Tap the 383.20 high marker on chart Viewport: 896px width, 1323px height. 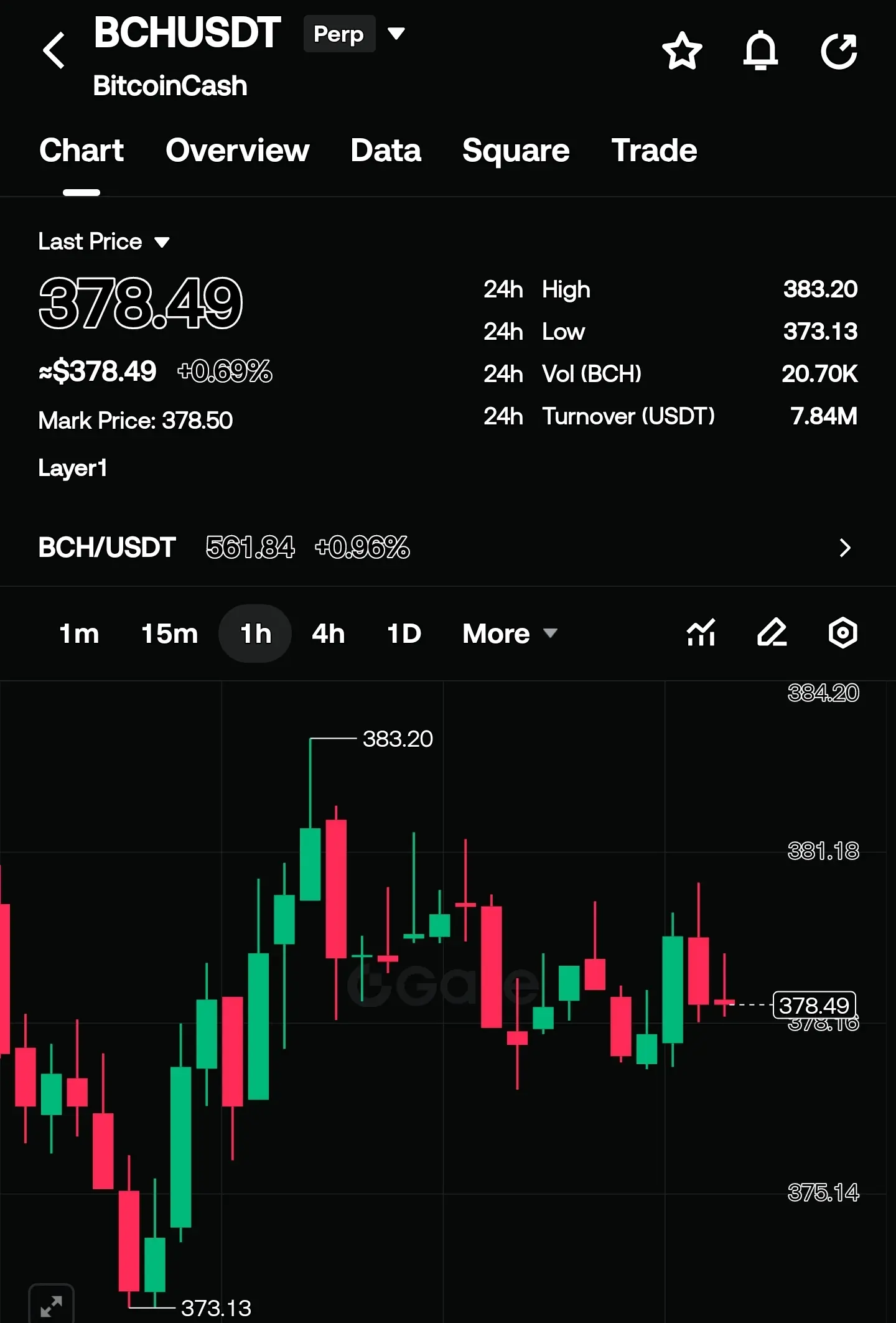click(398, 739)
